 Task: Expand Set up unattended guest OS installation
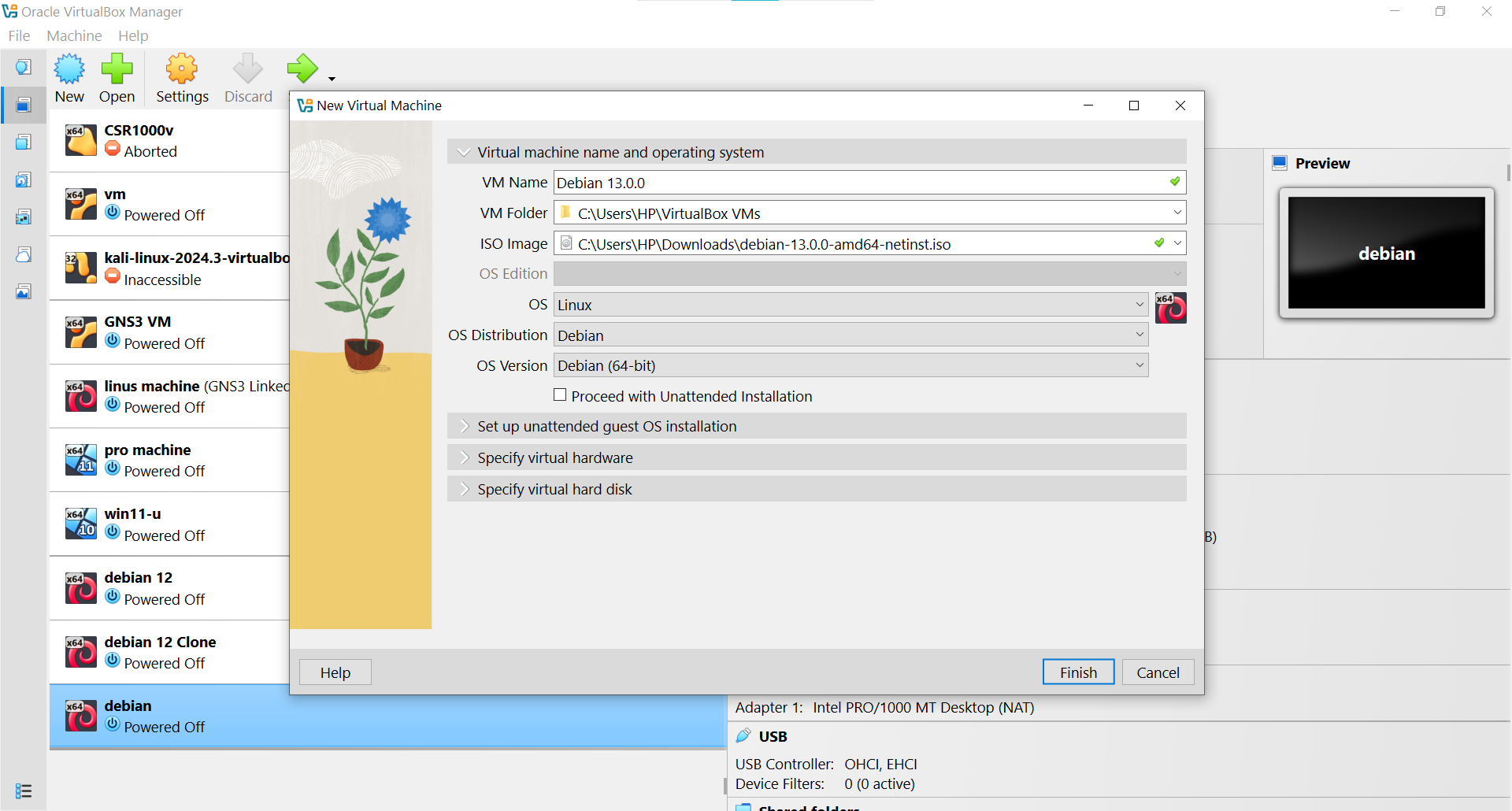[464, 426]
